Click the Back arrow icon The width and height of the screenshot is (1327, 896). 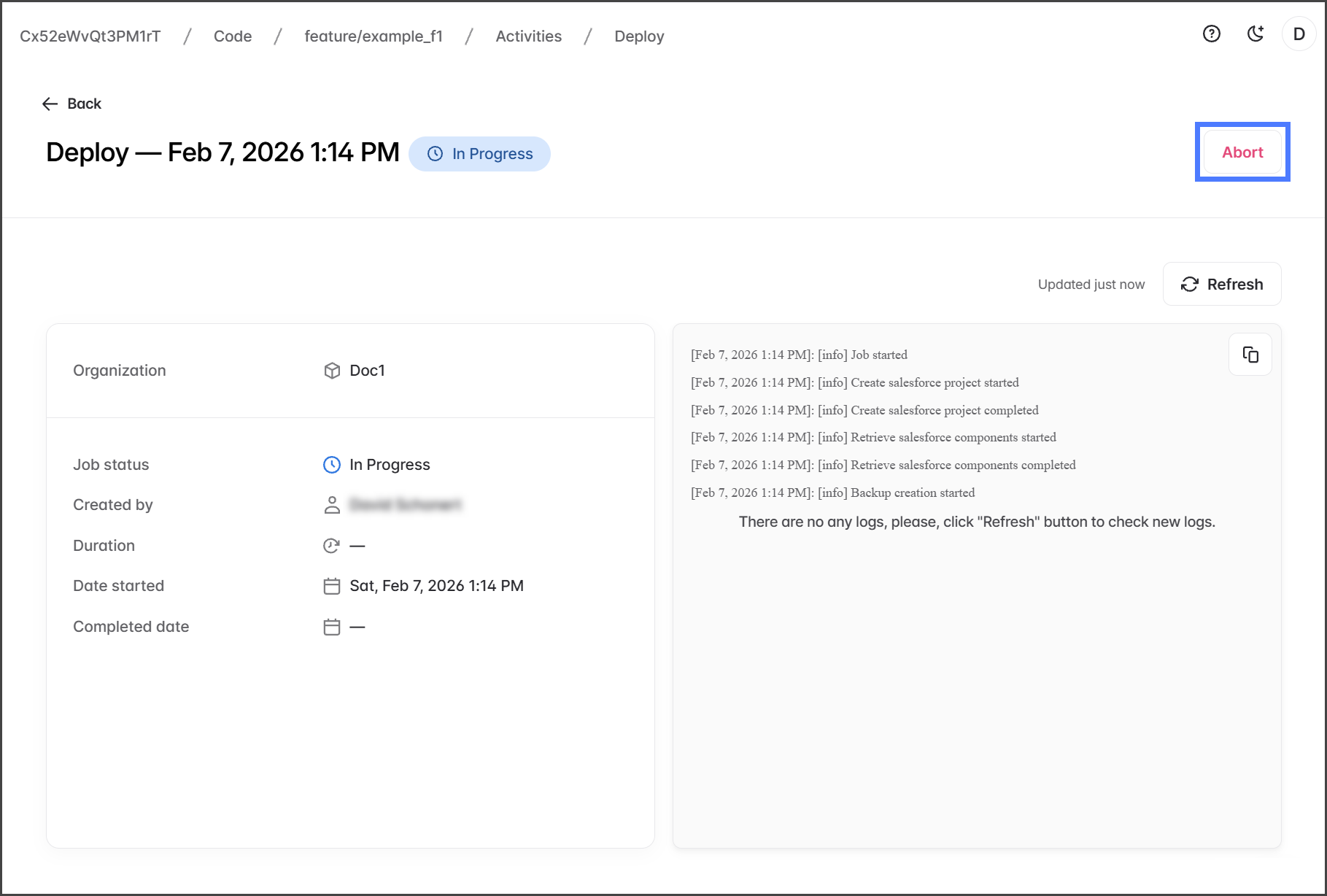pos(50,104)
